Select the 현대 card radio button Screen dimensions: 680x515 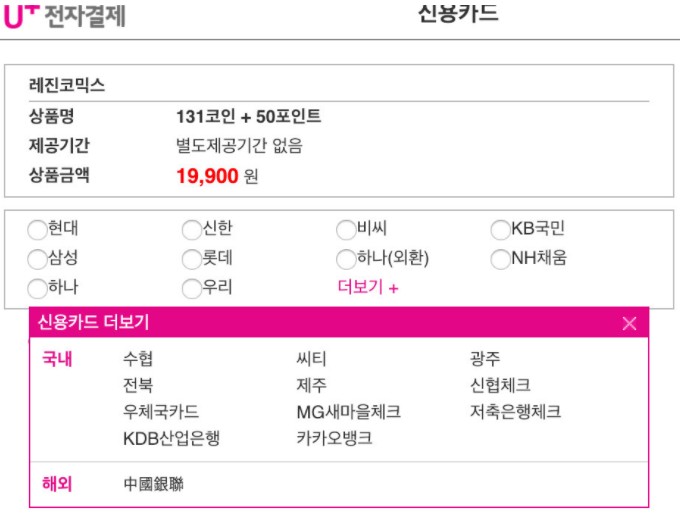click(38, 230)
